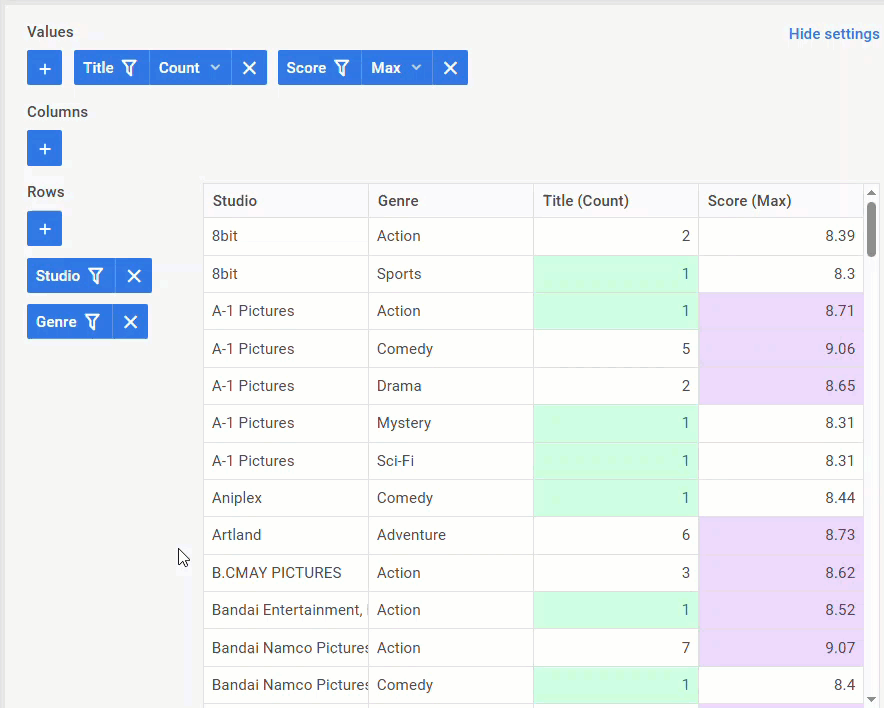Select the Genre column header
This screenshot has width=884, height=708.
(398, 200)
